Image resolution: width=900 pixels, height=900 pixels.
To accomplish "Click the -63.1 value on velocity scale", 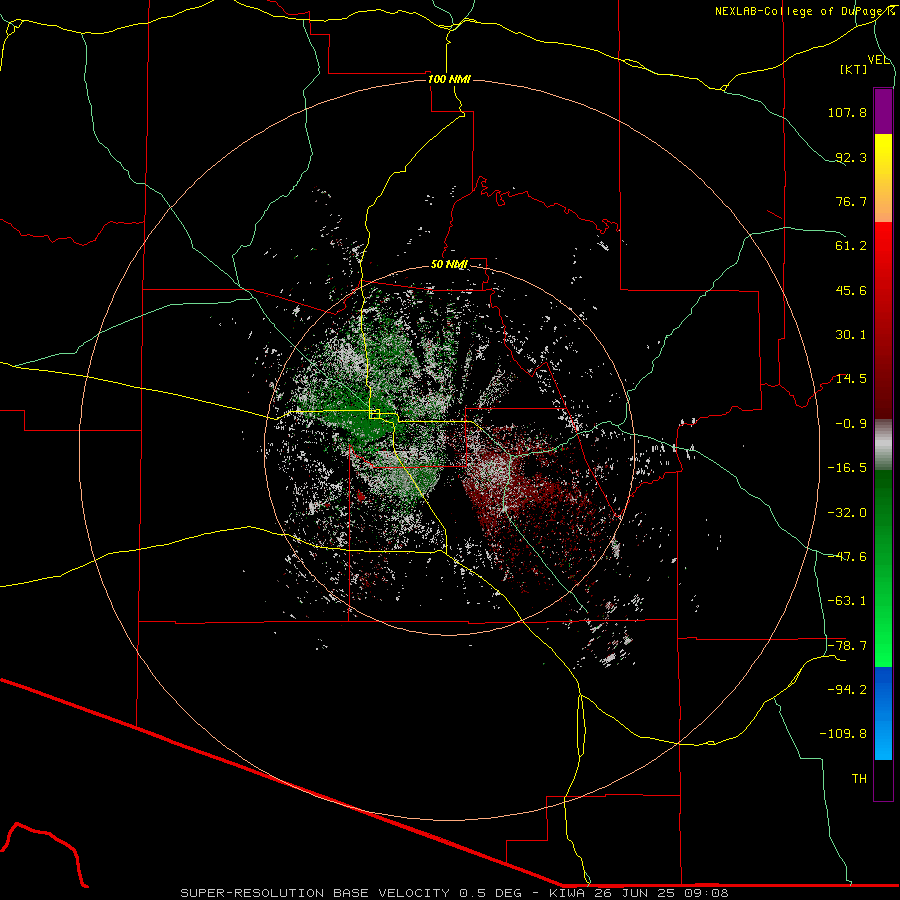I will click(x=847, y=601).
